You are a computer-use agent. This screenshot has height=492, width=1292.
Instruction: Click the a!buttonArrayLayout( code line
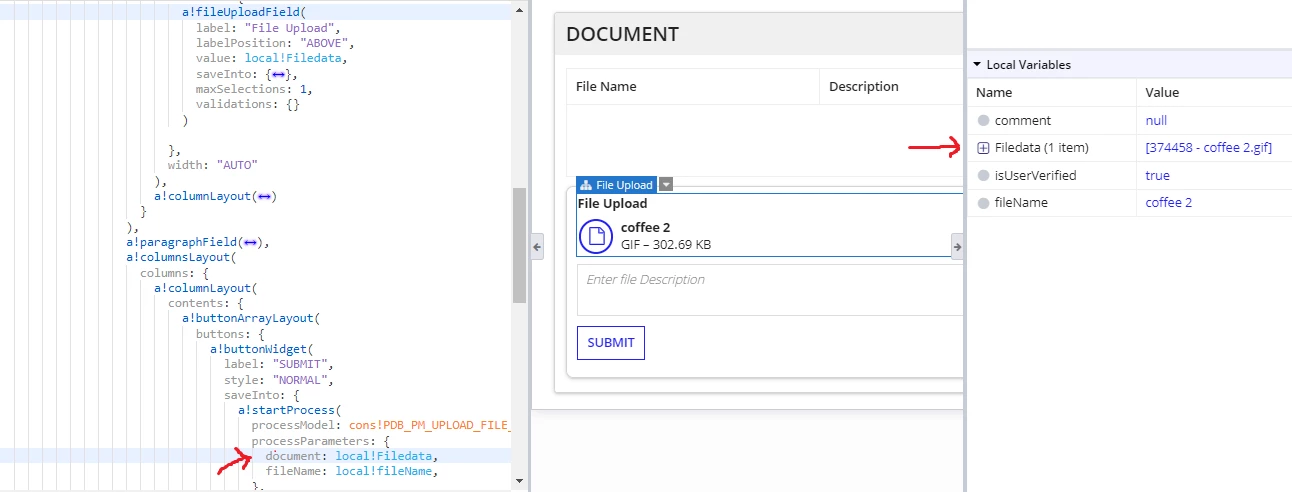(x=251, y=318)
